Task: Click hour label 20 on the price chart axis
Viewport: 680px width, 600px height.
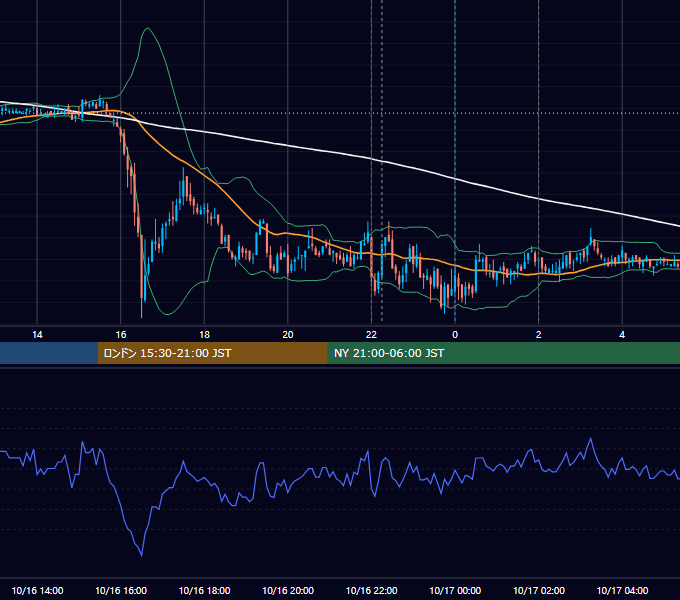Action: [288, 335]
